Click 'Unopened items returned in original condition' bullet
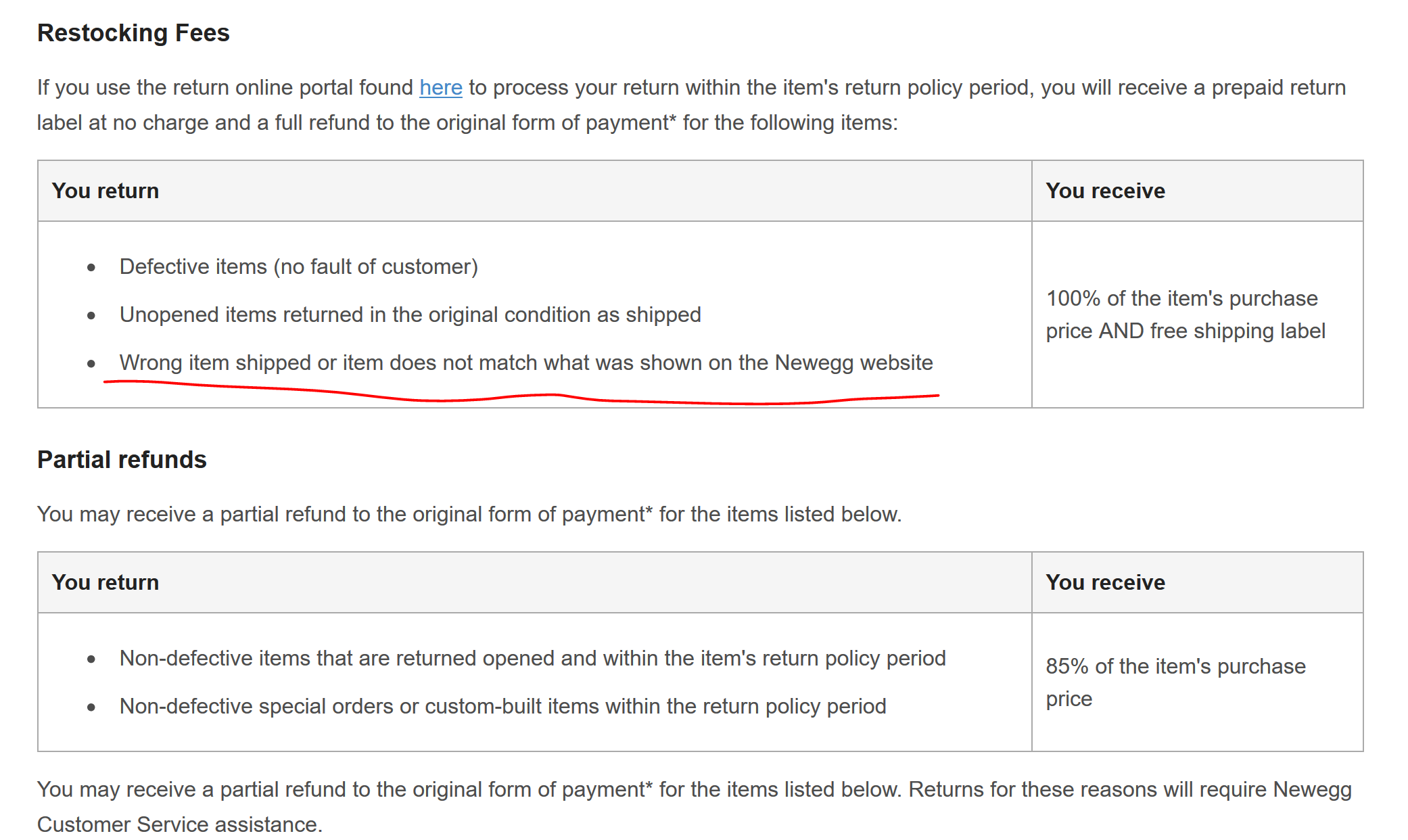The height and width of the screenshot is (840, 1408). 410,314
